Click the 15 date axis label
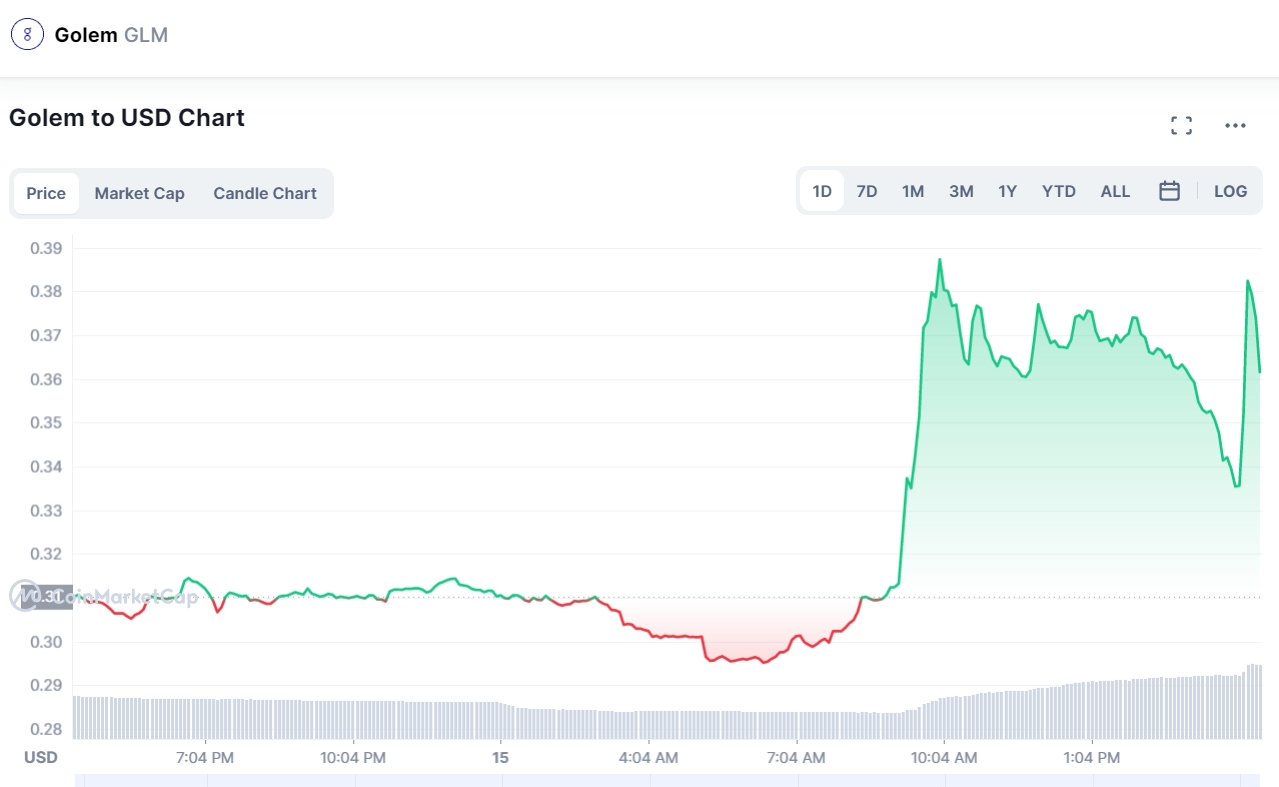The image size is (1279, 787). (x=501, y=757)
